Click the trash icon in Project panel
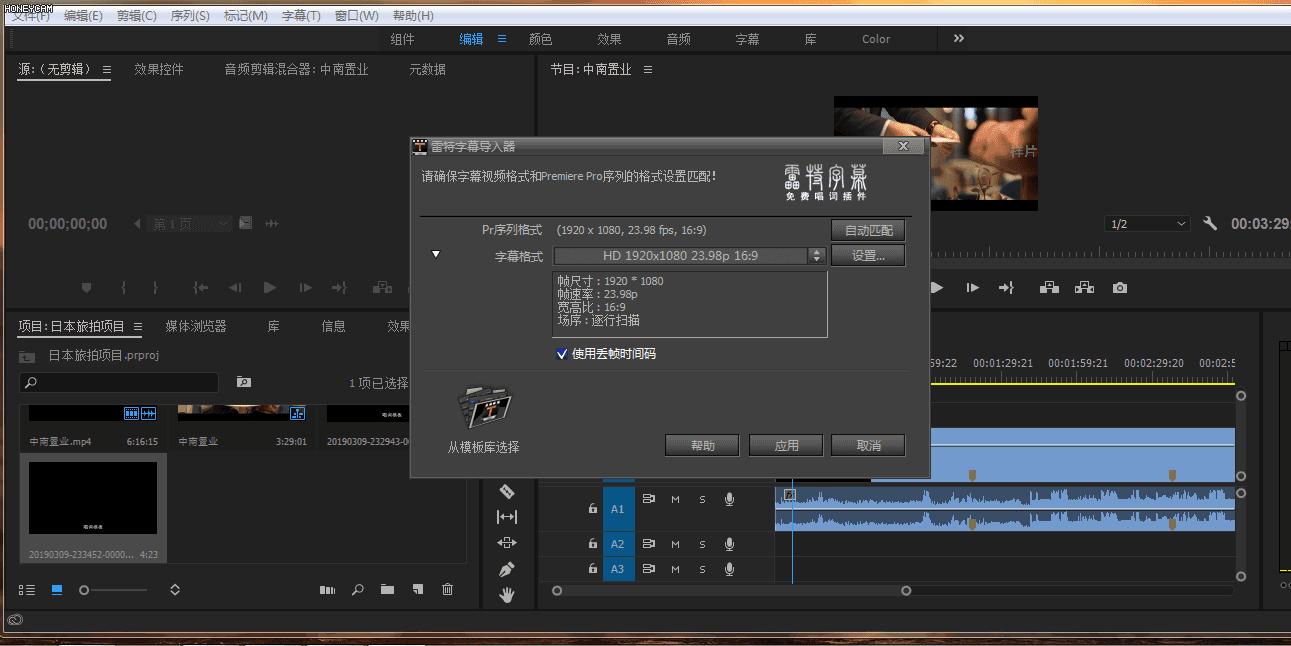 (448, 590)
